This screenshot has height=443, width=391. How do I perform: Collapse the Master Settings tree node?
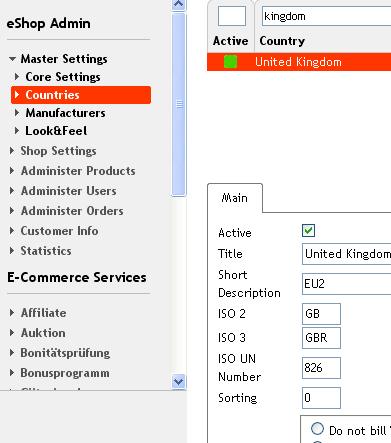12,59
